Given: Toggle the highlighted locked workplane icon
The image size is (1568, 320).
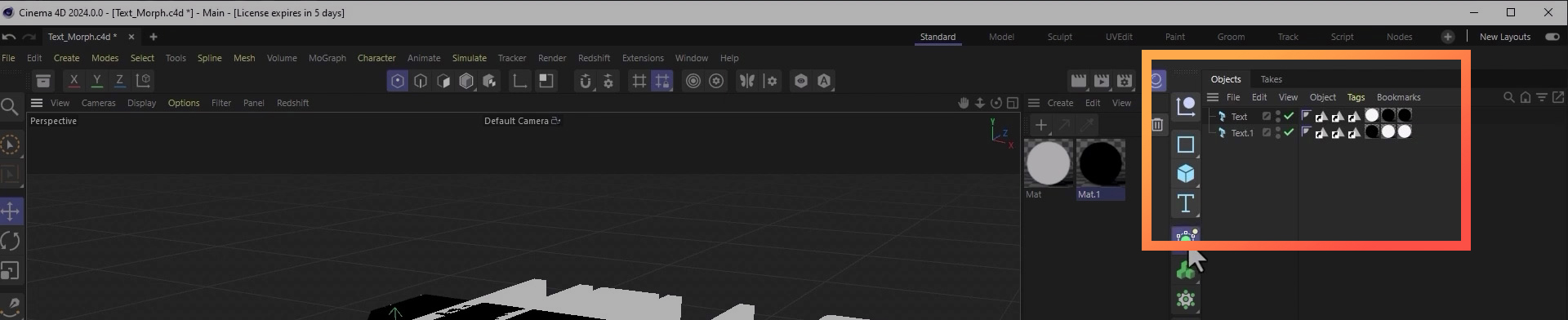Looking at the screenshot, I should pos(662,81).
